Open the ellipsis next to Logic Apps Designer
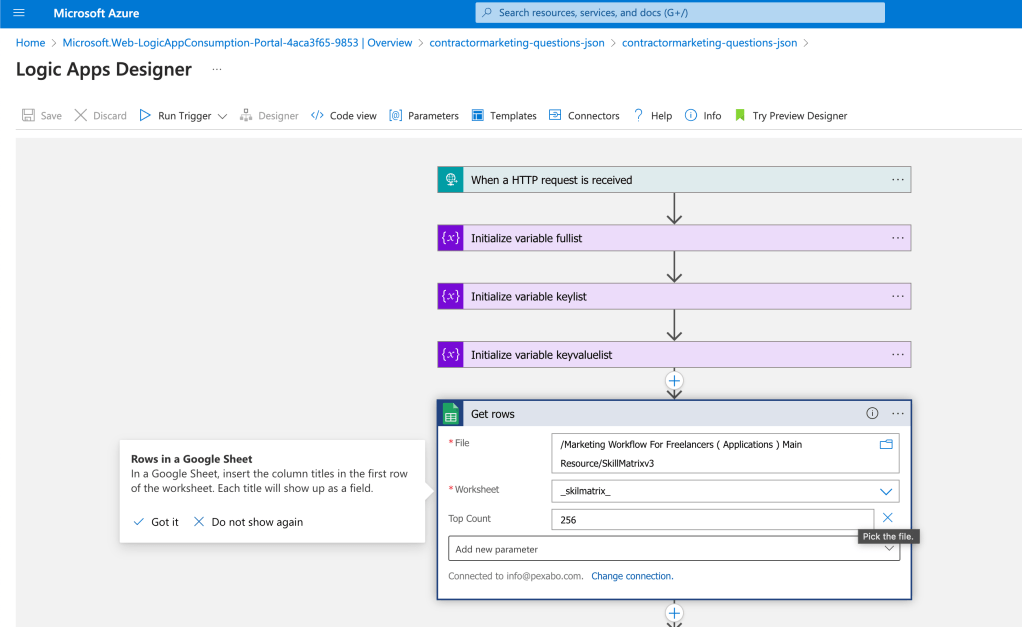The width and height of the screenshot is (1022, 627). (x=217, y=69)
